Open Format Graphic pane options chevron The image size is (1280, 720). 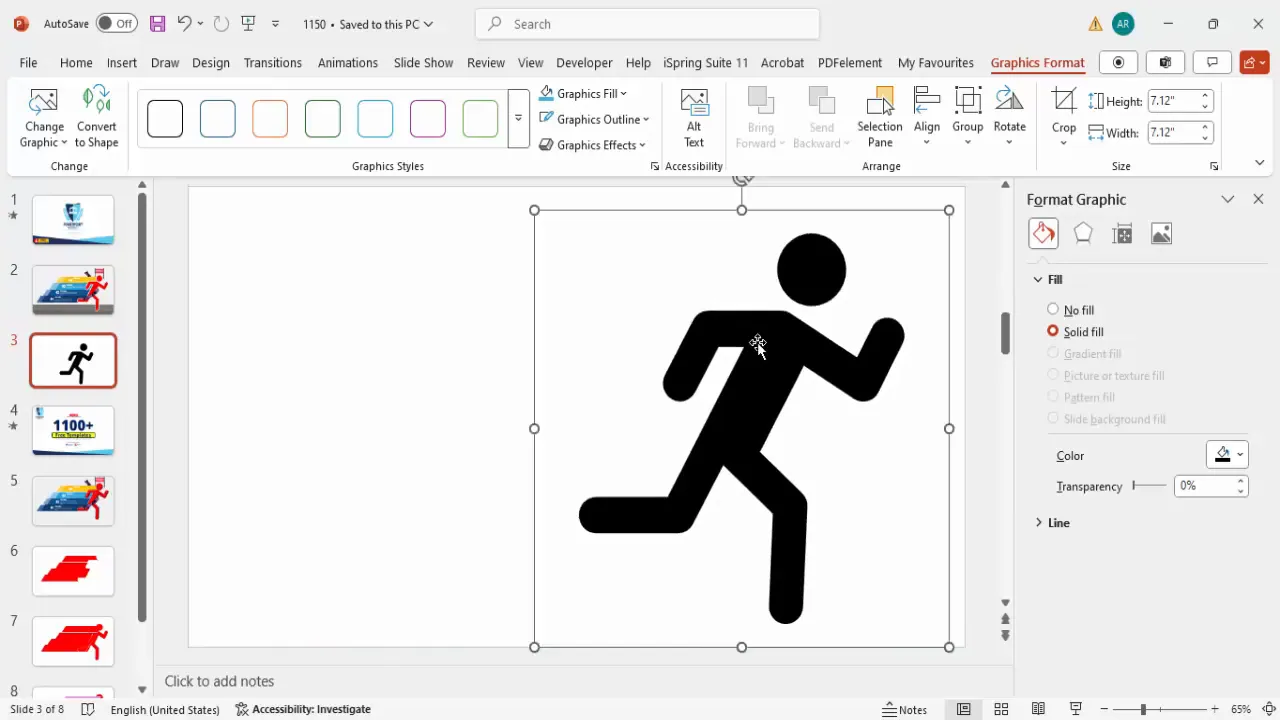(x=1228, y=199)
